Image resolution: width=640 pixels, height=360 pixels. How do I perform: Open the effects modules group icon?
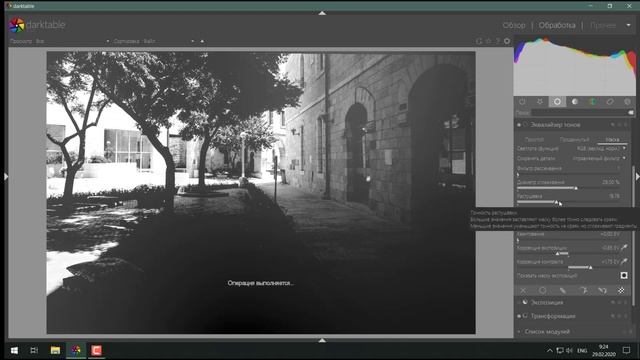[627, 102]
